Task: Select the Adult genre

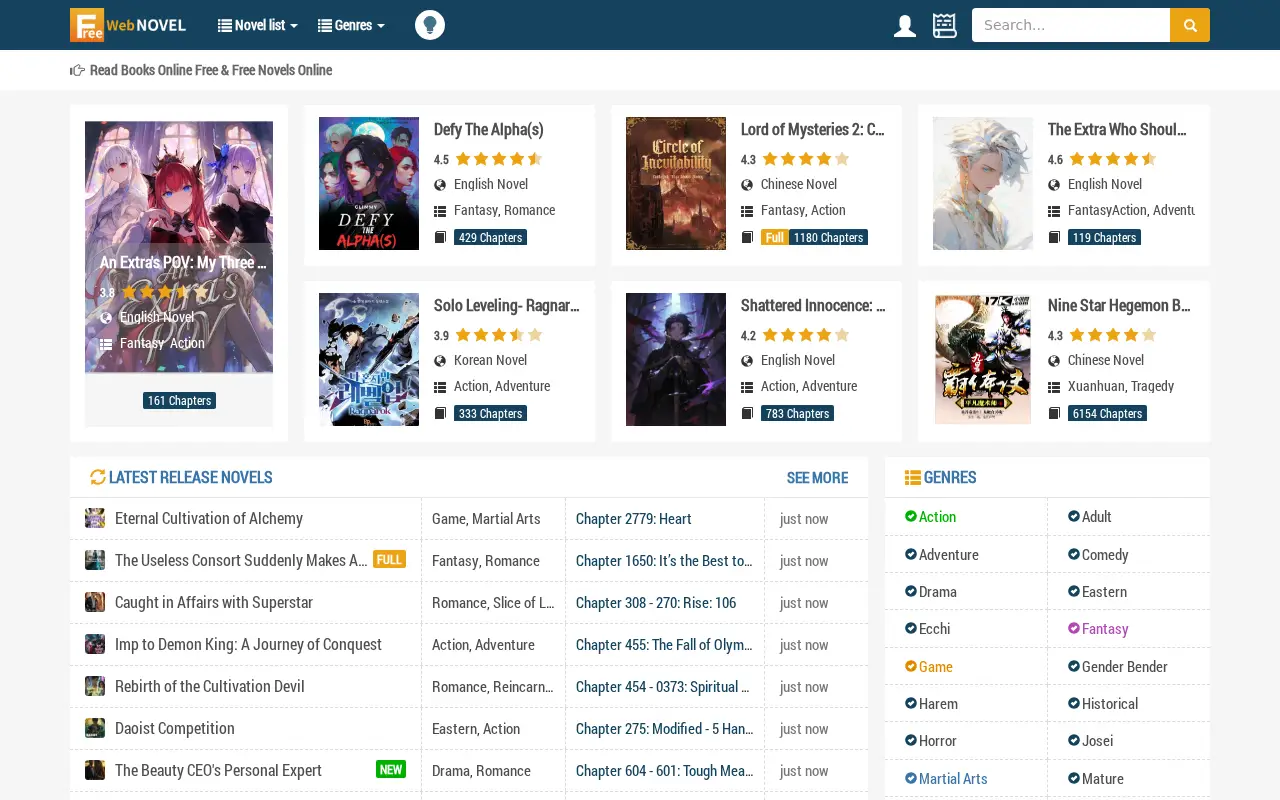Action: pos(1090,516)
